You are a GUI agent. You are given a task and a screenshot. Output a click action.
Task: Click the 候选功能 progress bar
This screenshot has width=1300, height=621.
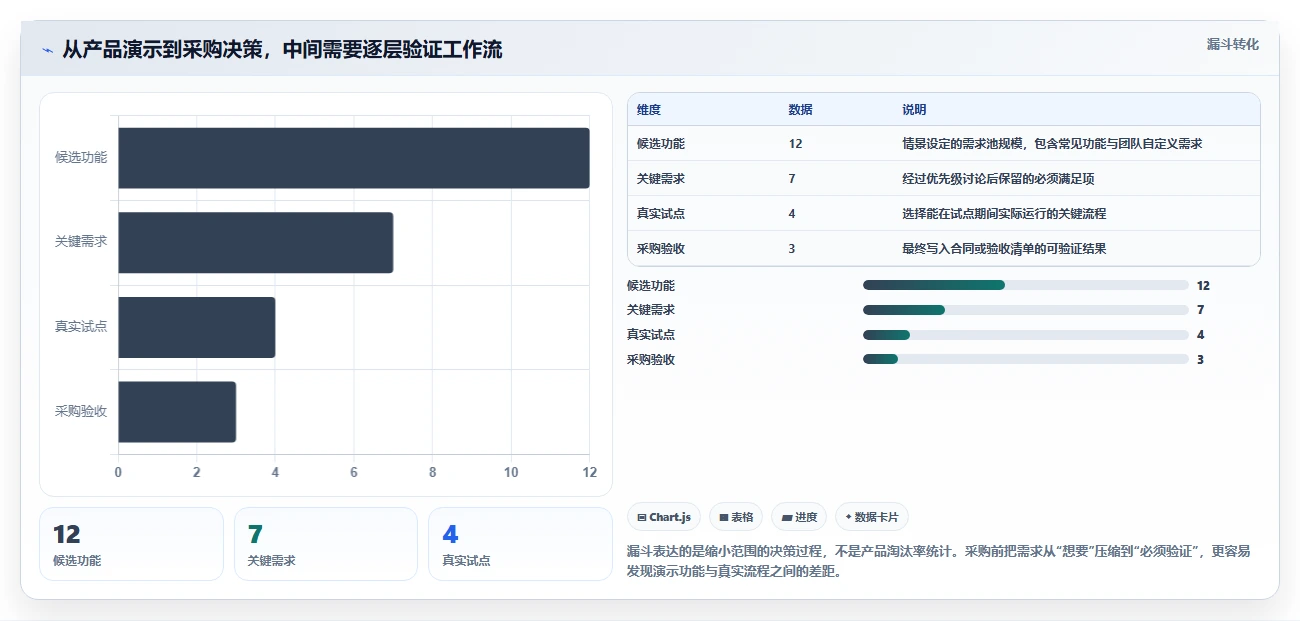[x=1026, y=285]
